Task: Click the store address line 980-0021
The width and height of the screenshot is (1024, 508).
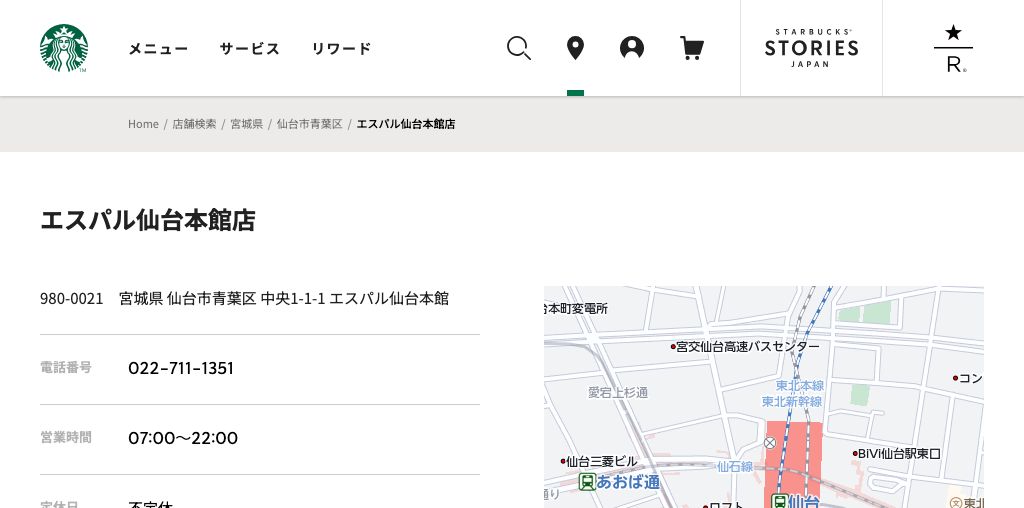Action: 244,299
